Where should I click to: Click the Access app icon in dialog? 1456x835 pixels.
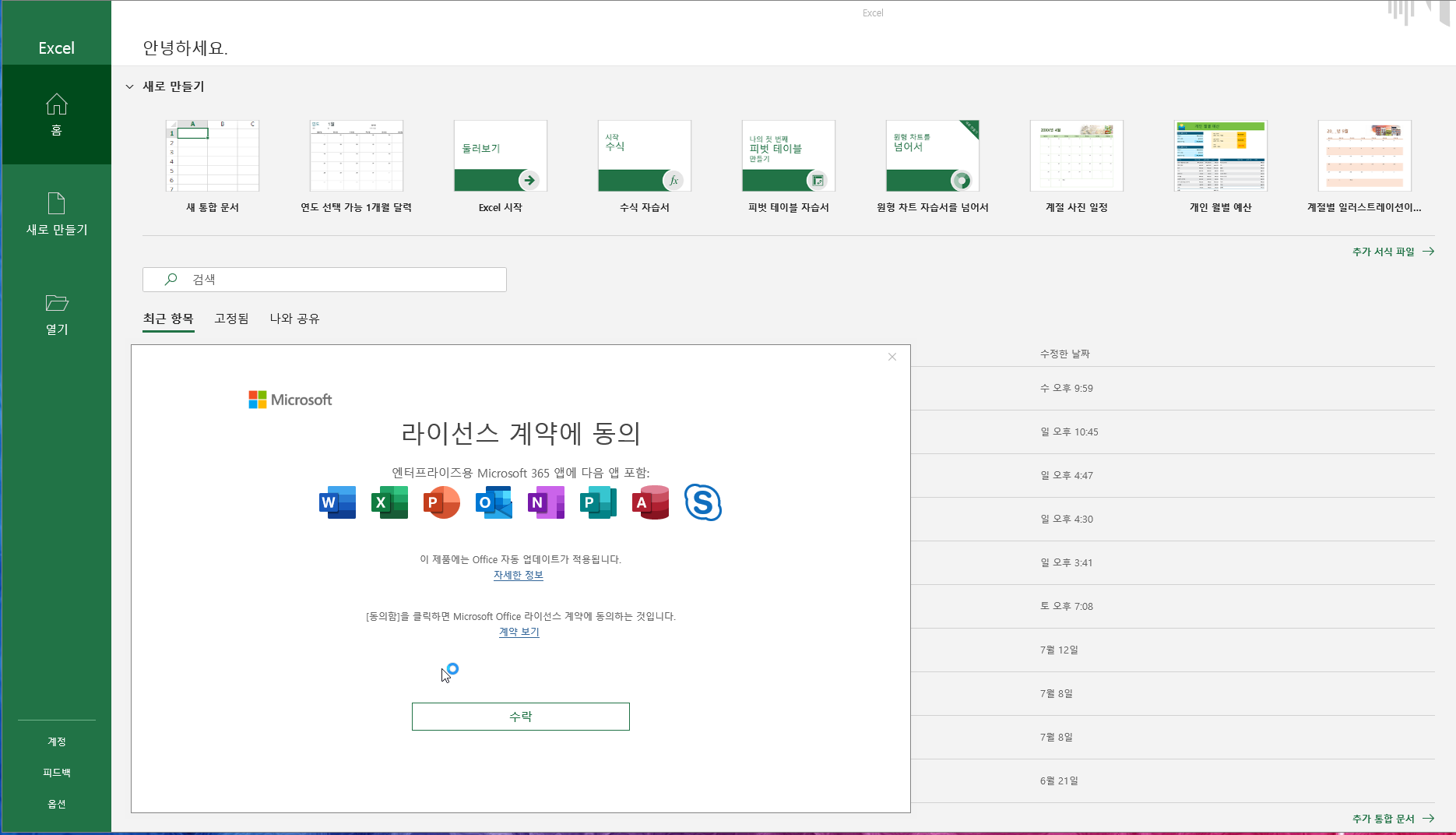[650, 502]
